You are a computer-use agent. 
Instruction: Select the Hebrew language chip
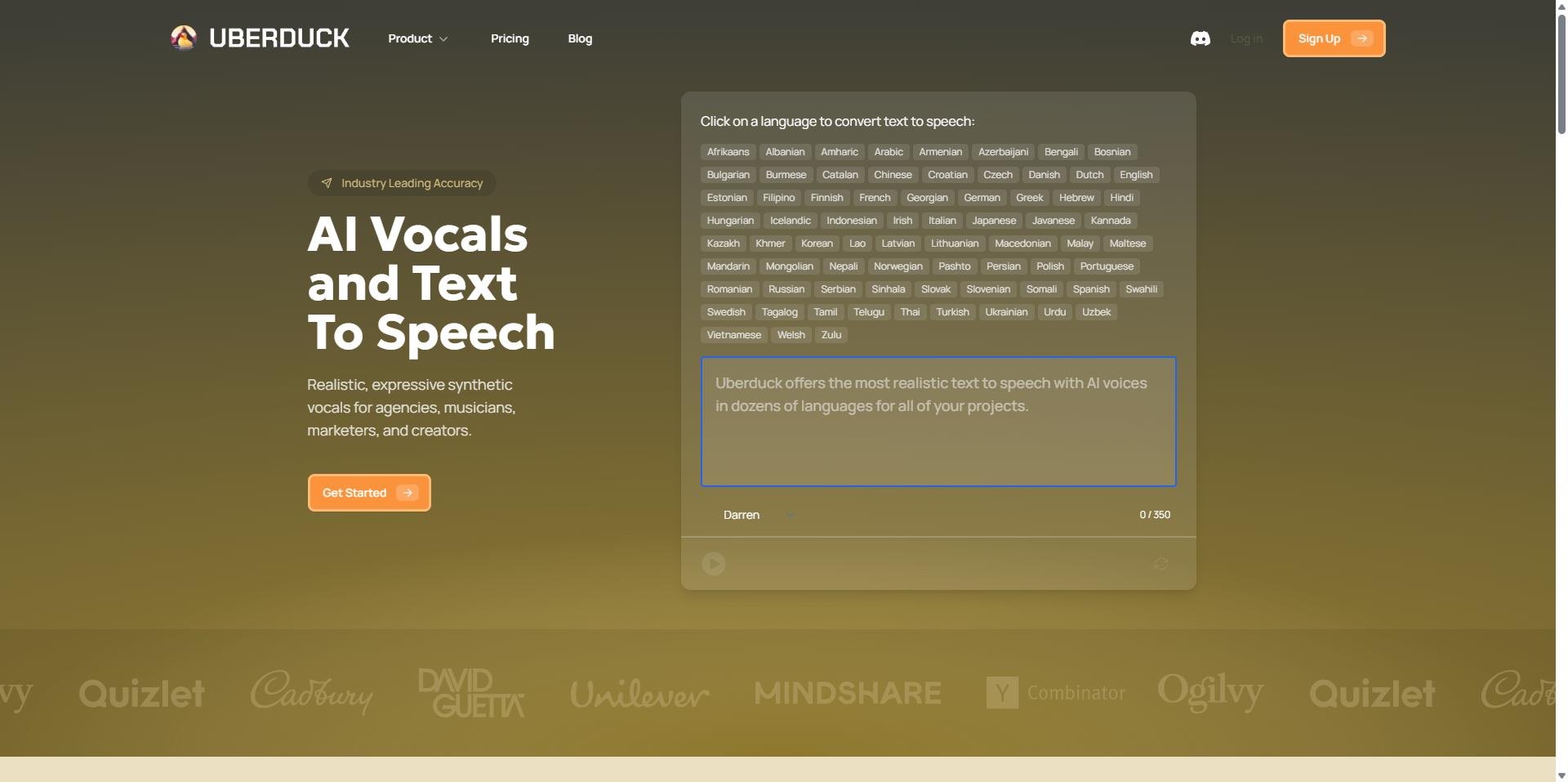coord(1076,198)
